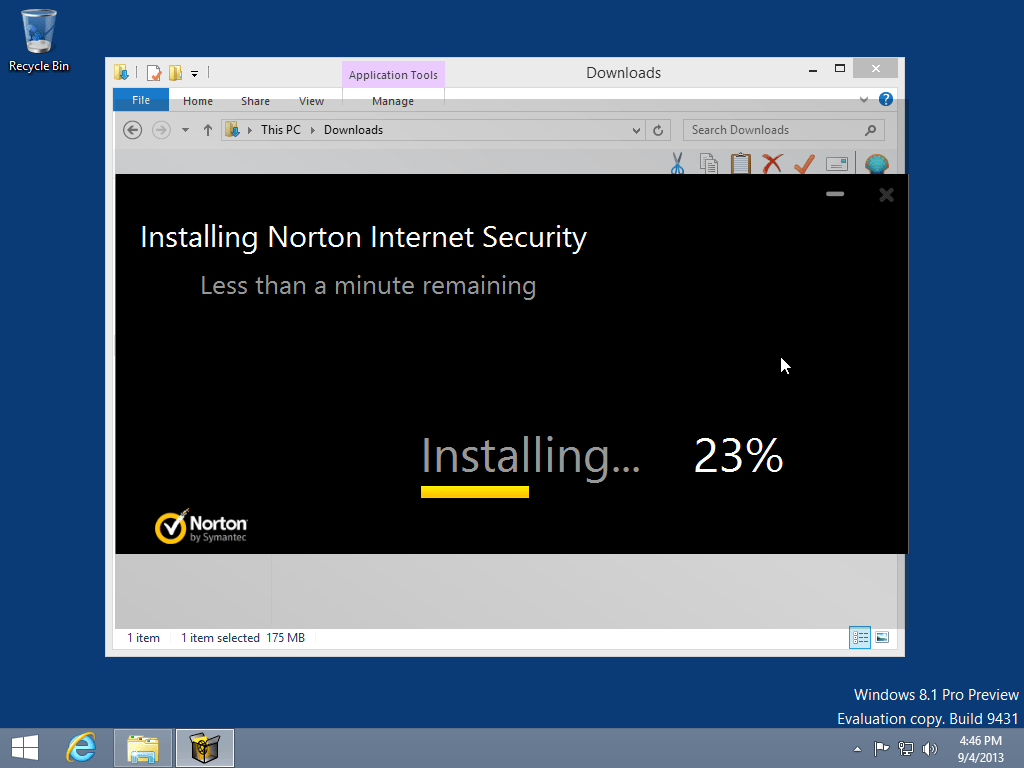Screen dimensions: 1024x768
Task: Select the Cut icon on the ribbon
Action: point(677,163)
